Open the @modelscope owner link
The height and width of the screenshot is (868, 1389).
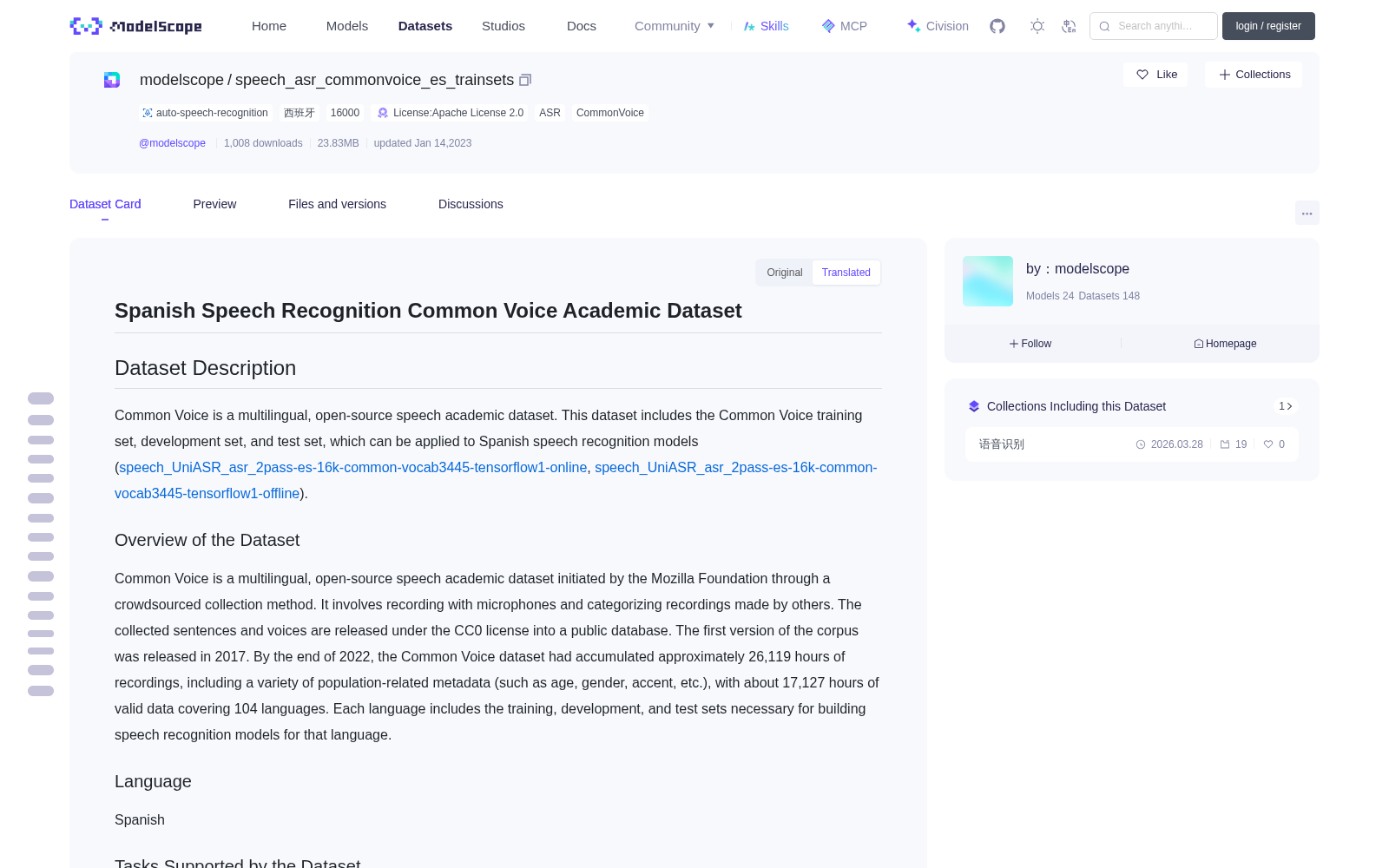pyautogui.click(x=172, y=143)
